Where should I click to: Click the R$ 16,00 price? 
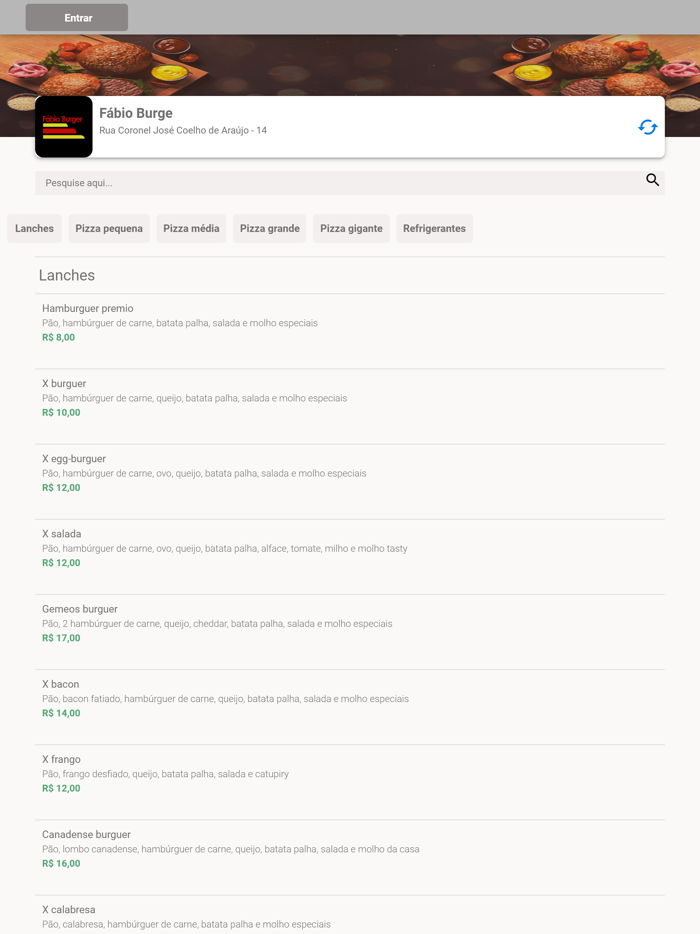point(61,863)
